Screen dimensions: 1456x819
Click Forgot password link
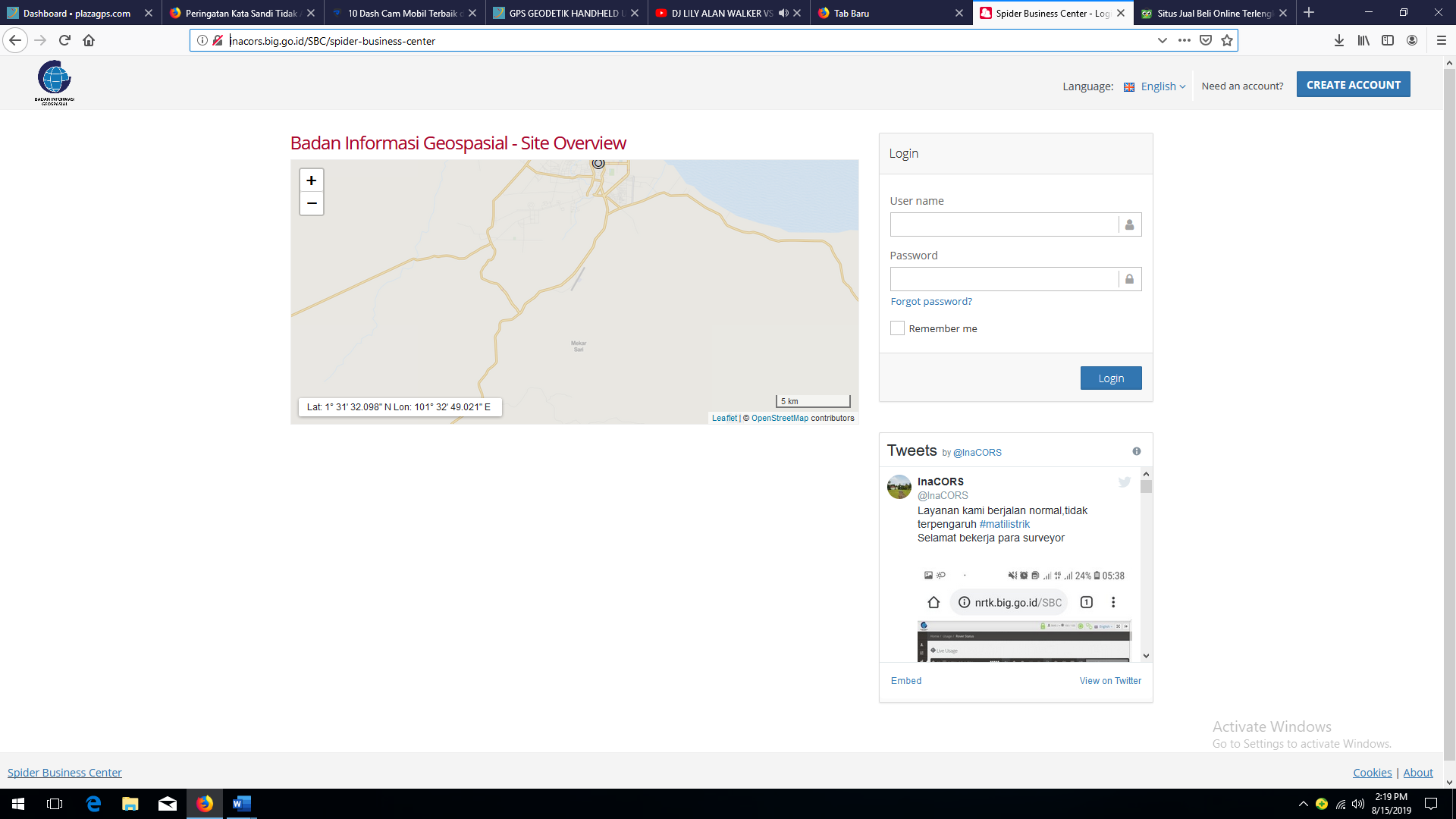click(931, 301)
